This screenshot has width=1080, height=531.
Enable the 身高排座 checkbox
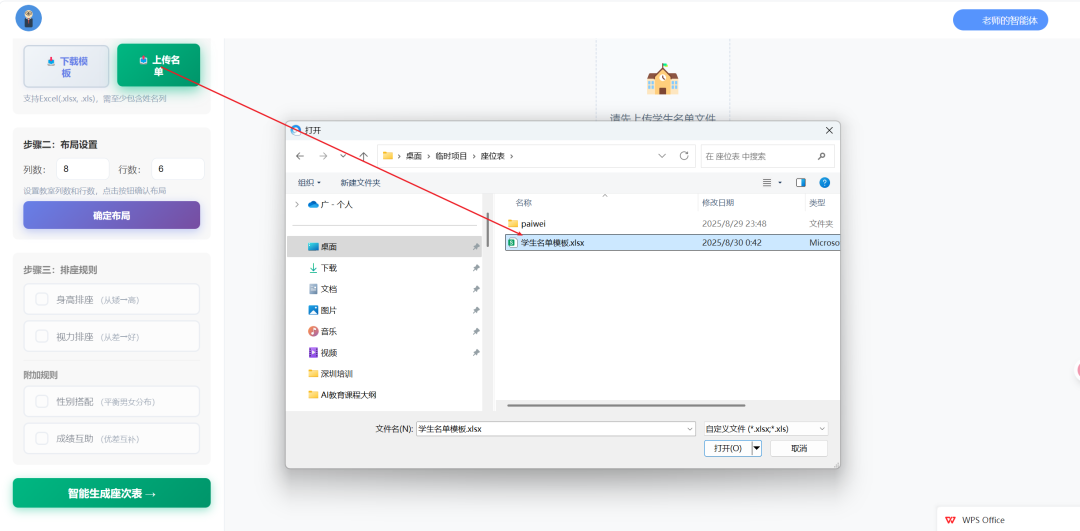[42, 299]
